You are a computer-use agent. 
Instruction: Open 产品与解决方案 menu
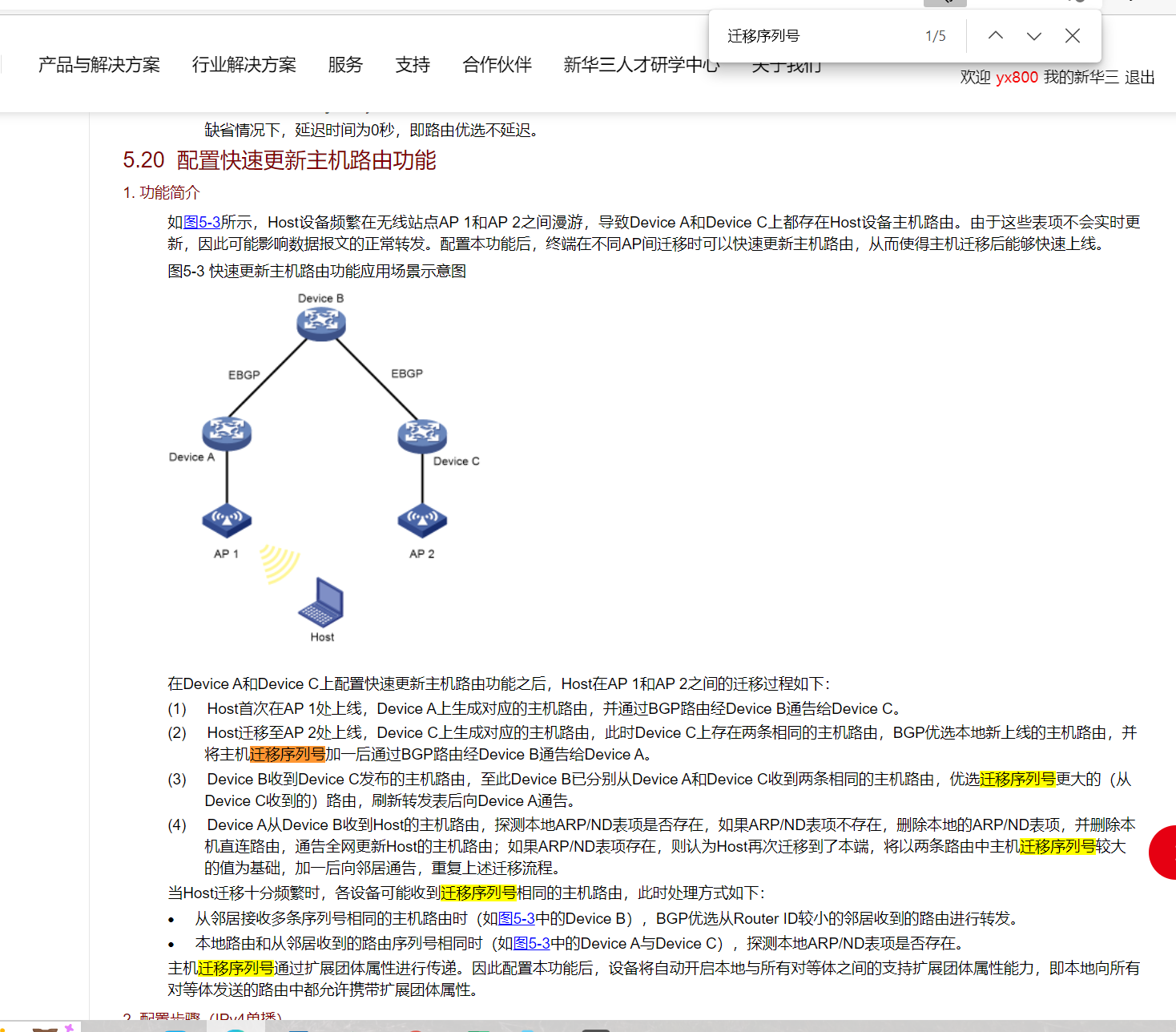pos(99,65)
